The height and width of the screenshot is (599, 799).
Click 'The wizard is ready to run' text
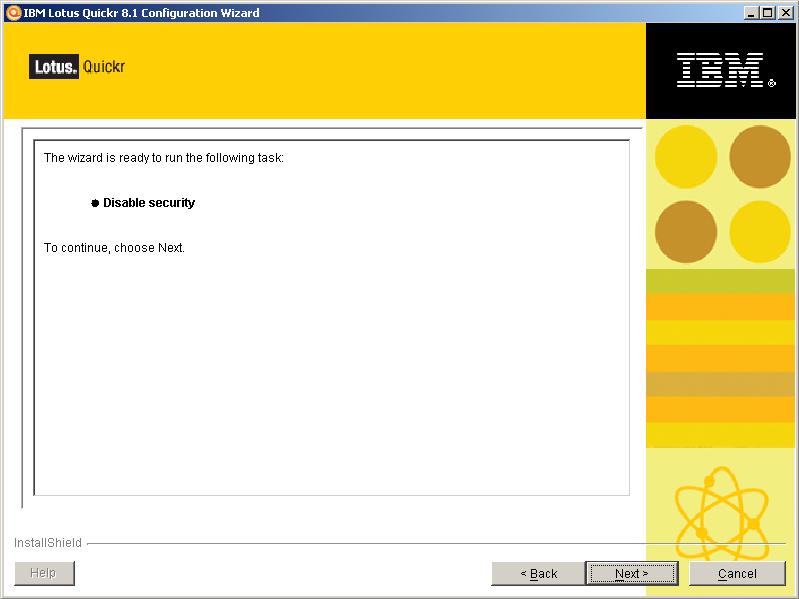164,158
